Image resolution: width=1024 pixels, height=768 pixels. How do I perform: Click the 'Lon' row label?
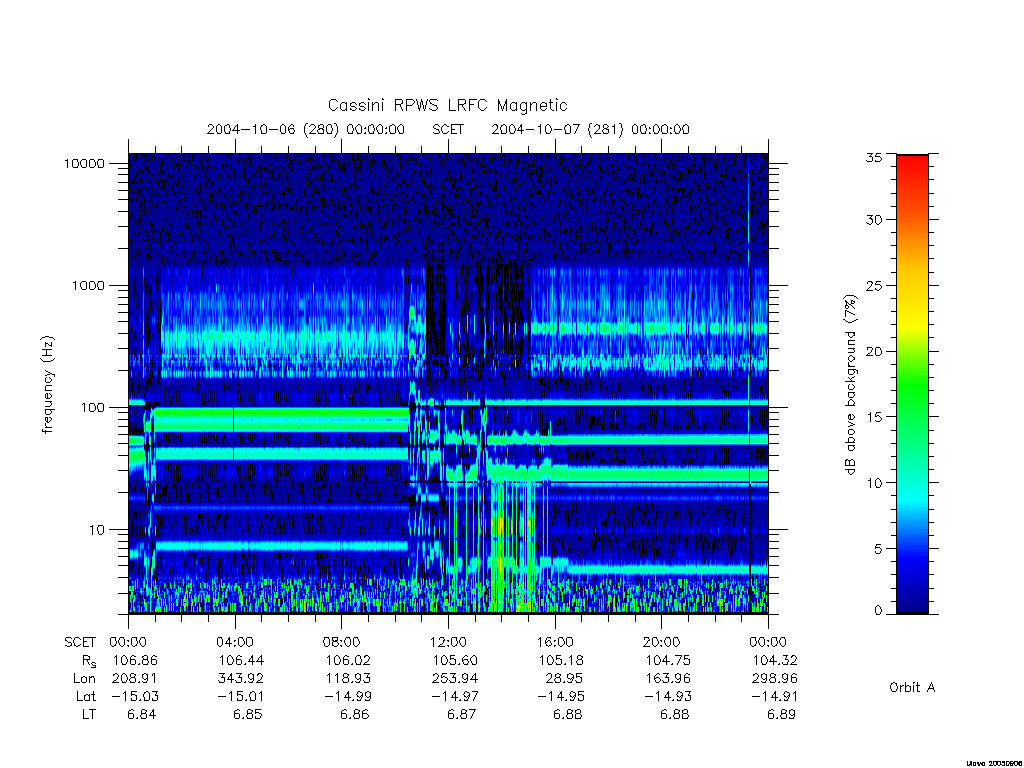tap(84, 679)
